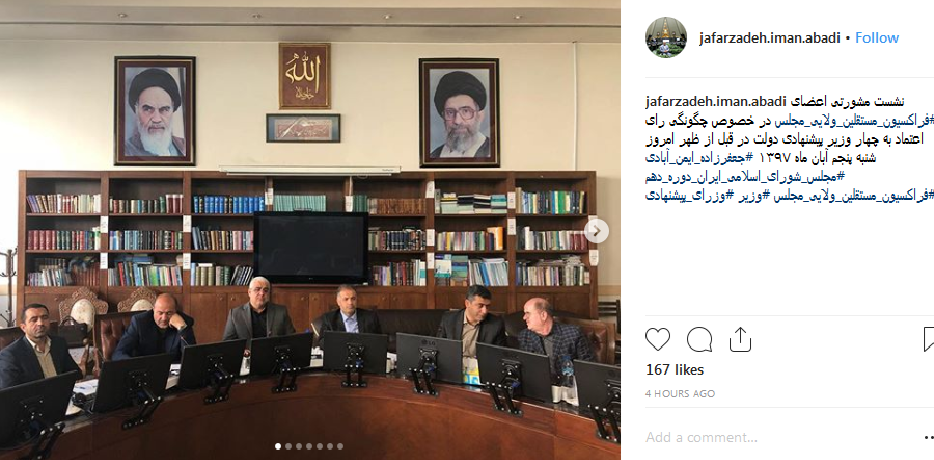Advance to next photo with right chevron

(x=596, y=230)
